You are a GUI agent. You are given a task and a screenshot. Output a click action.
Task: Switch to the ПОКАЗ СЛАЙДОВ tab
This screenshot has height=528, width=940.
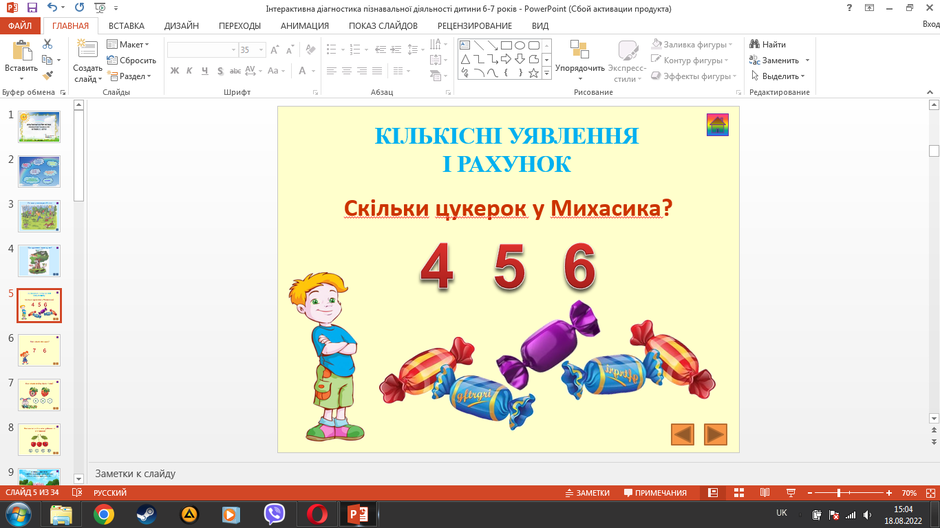click(x=383, y=26)
